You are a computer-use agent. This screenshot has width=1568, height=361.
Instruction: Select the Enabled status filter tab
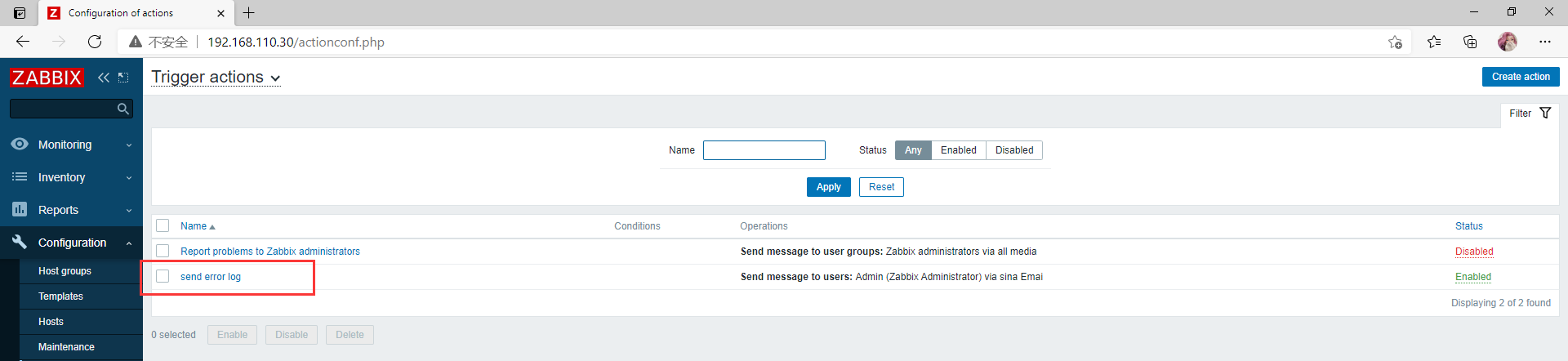coord(958,150)
